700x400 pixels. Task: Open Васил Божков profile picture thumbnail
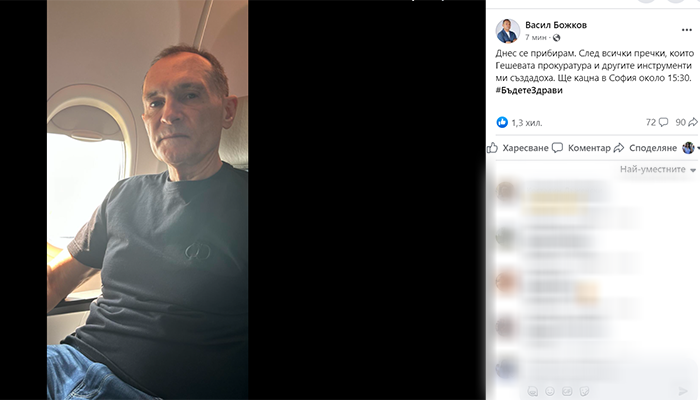(x=508, y=31)
